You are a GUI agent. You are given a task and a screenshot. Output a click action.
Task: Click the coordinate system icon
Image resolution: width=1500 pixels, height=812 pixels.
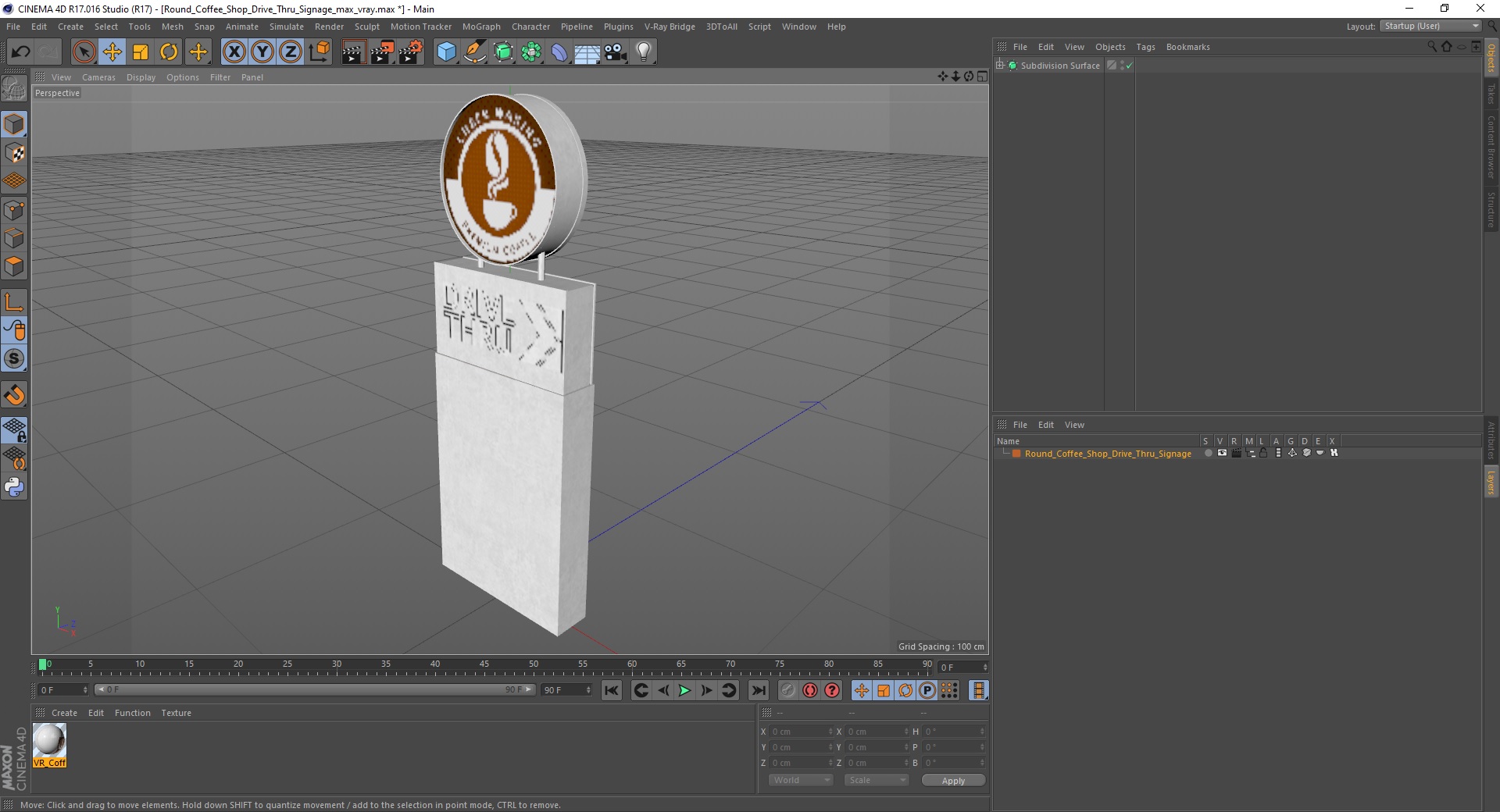click(319, 52)
